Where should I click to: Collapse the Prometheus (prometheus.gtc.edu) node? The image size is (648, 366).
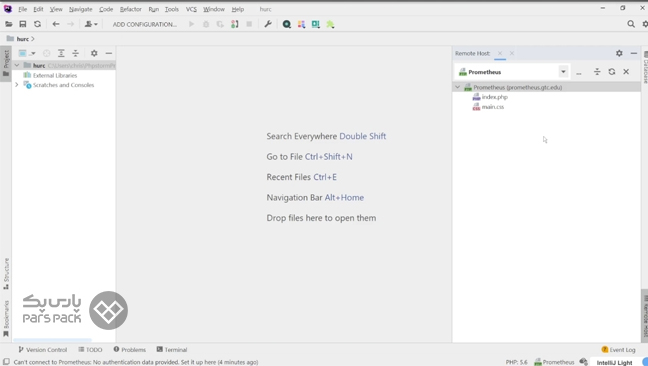(457, 87)
